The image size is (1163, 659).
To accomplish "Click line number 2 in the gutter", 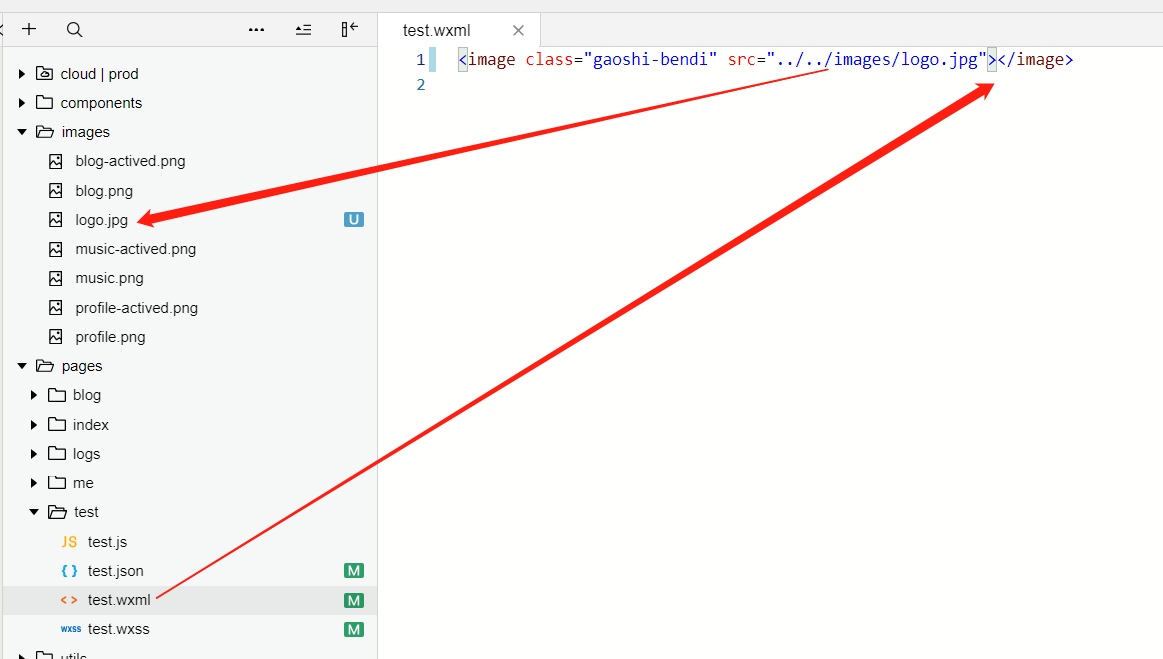I will (421, 85).
